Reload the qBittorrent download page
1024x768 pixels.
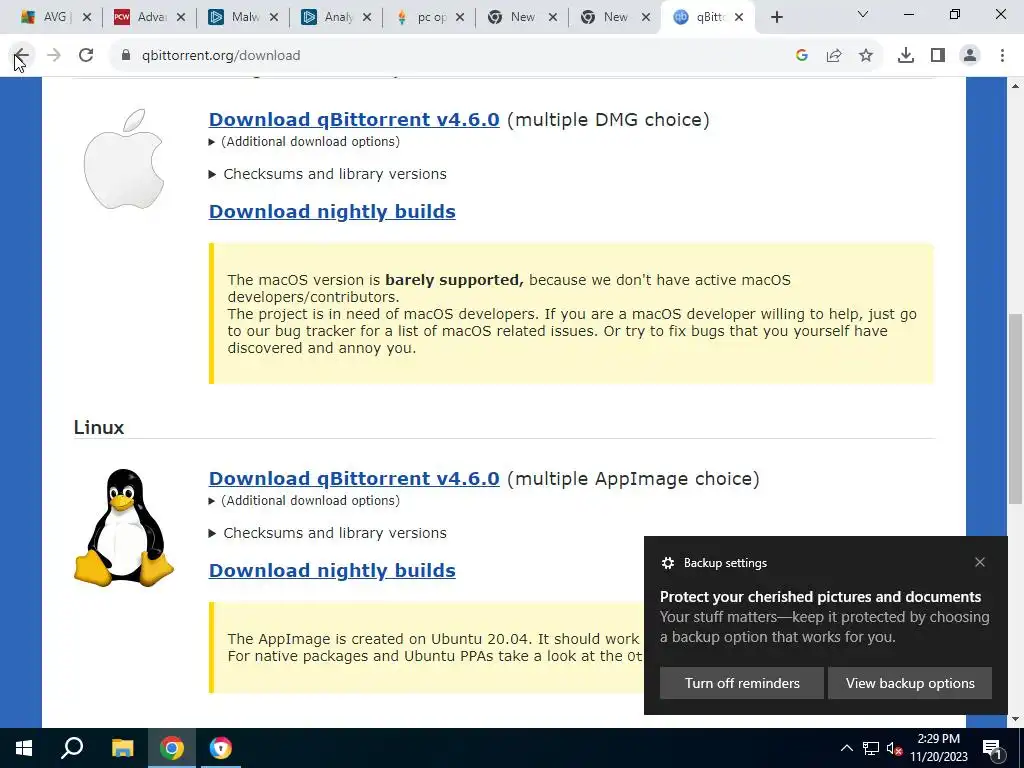point(86,56)
